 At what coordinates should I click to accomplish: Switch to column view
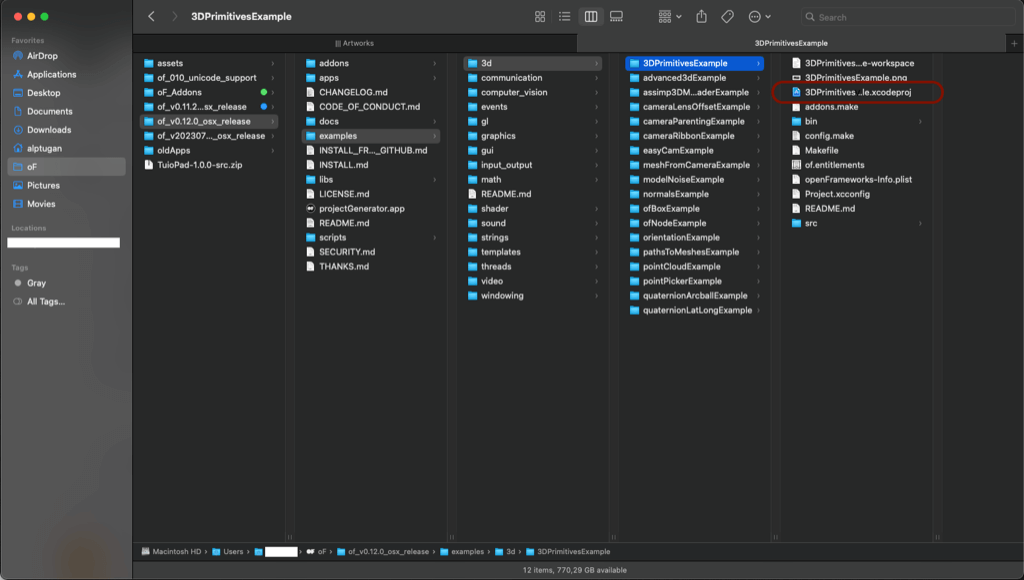pyautogui.click(x=591, y=17)
